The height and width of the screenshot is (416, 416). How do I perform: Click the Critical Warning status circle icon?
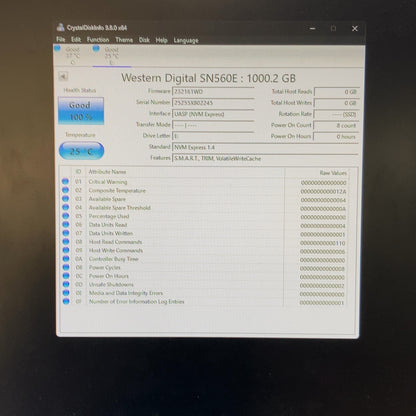tap(65, 181)
